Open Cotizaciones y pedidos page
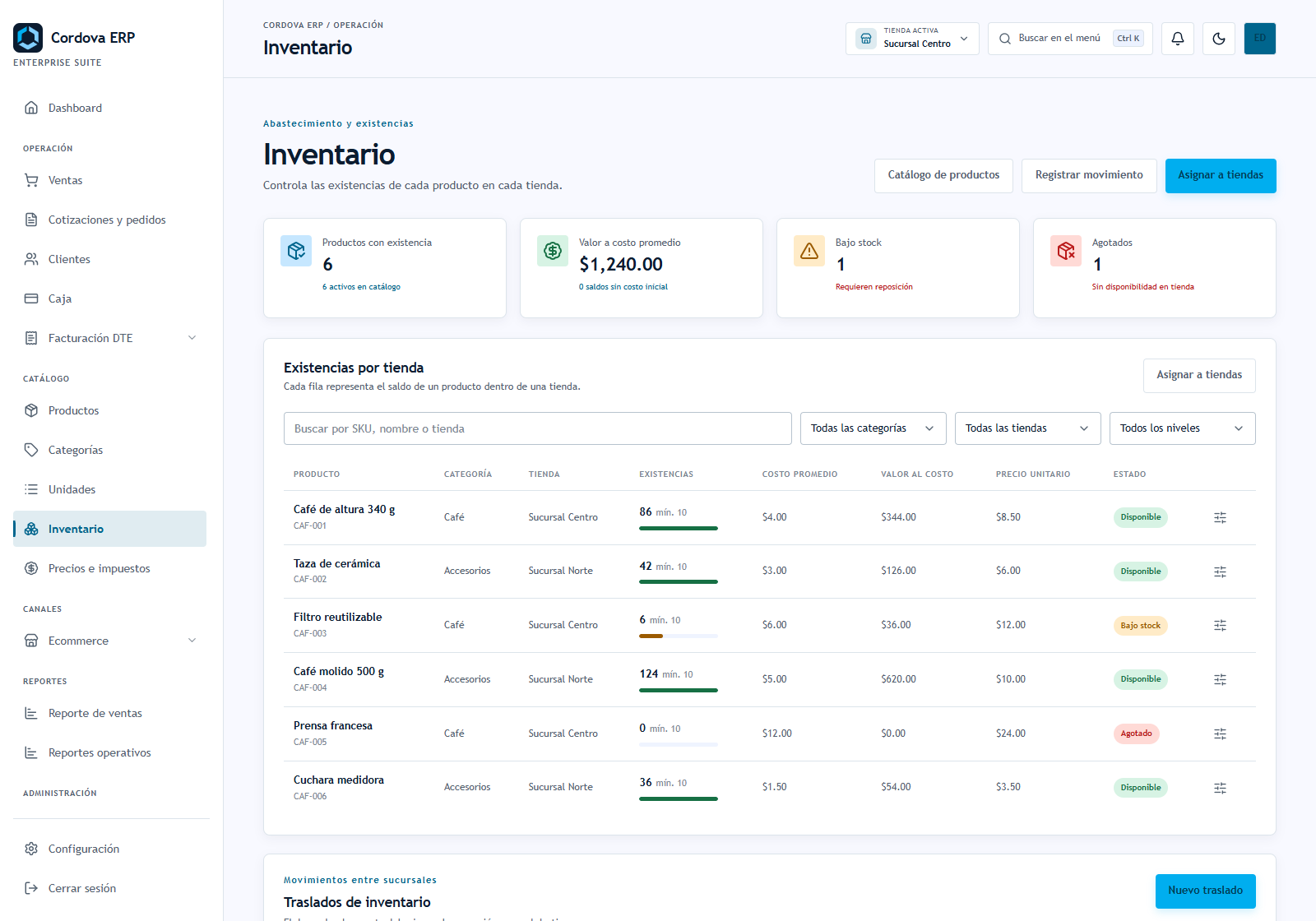 pyautogui.click(x=109, y=220)
